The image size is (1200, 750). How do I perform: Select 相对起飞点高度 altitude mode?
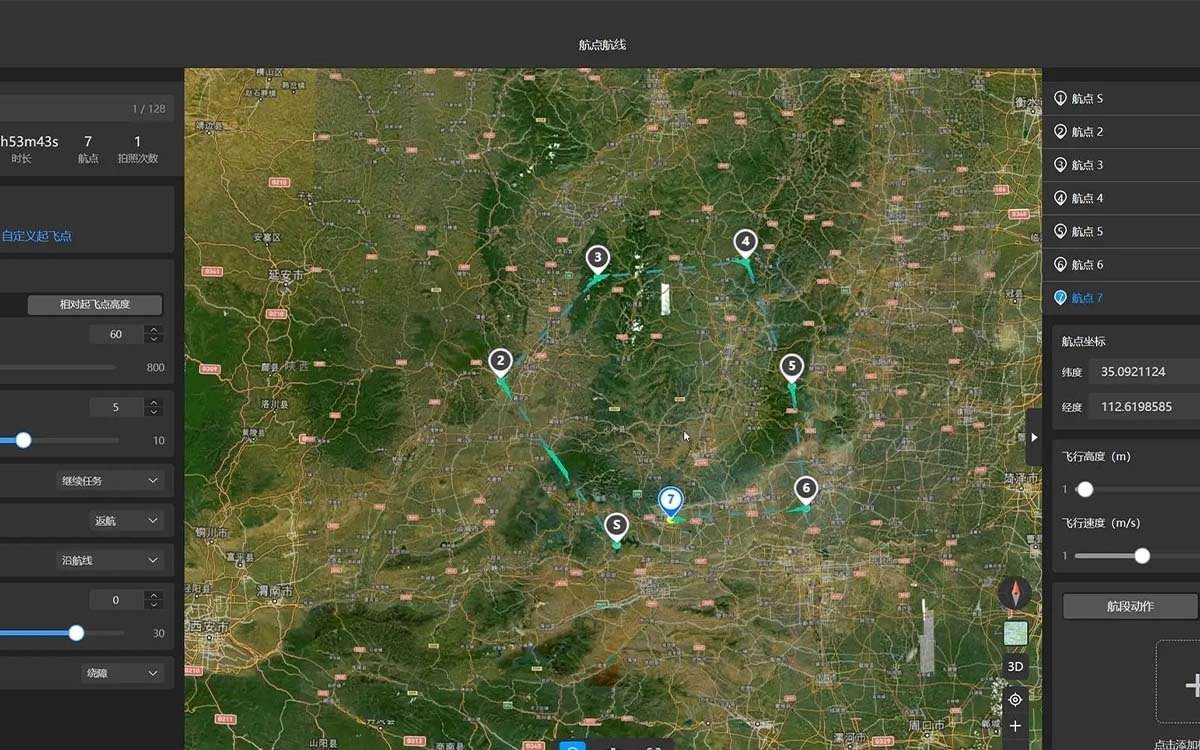click(95, 304)
